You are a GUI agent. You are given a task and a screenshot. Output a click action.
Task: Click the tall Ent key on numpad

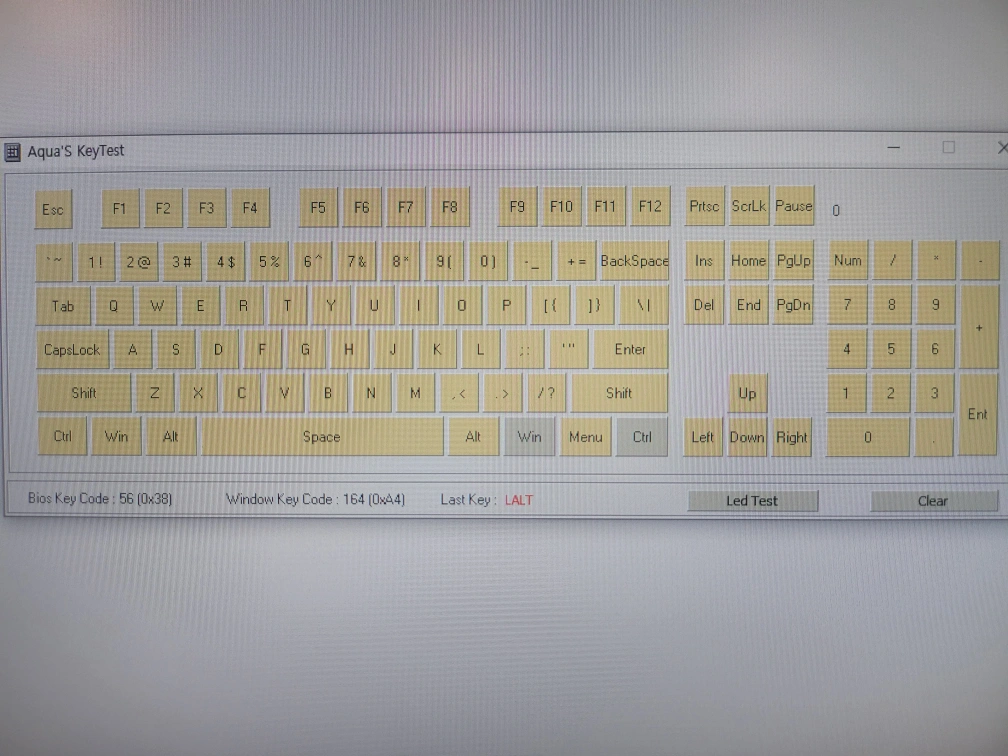point(977,414)
